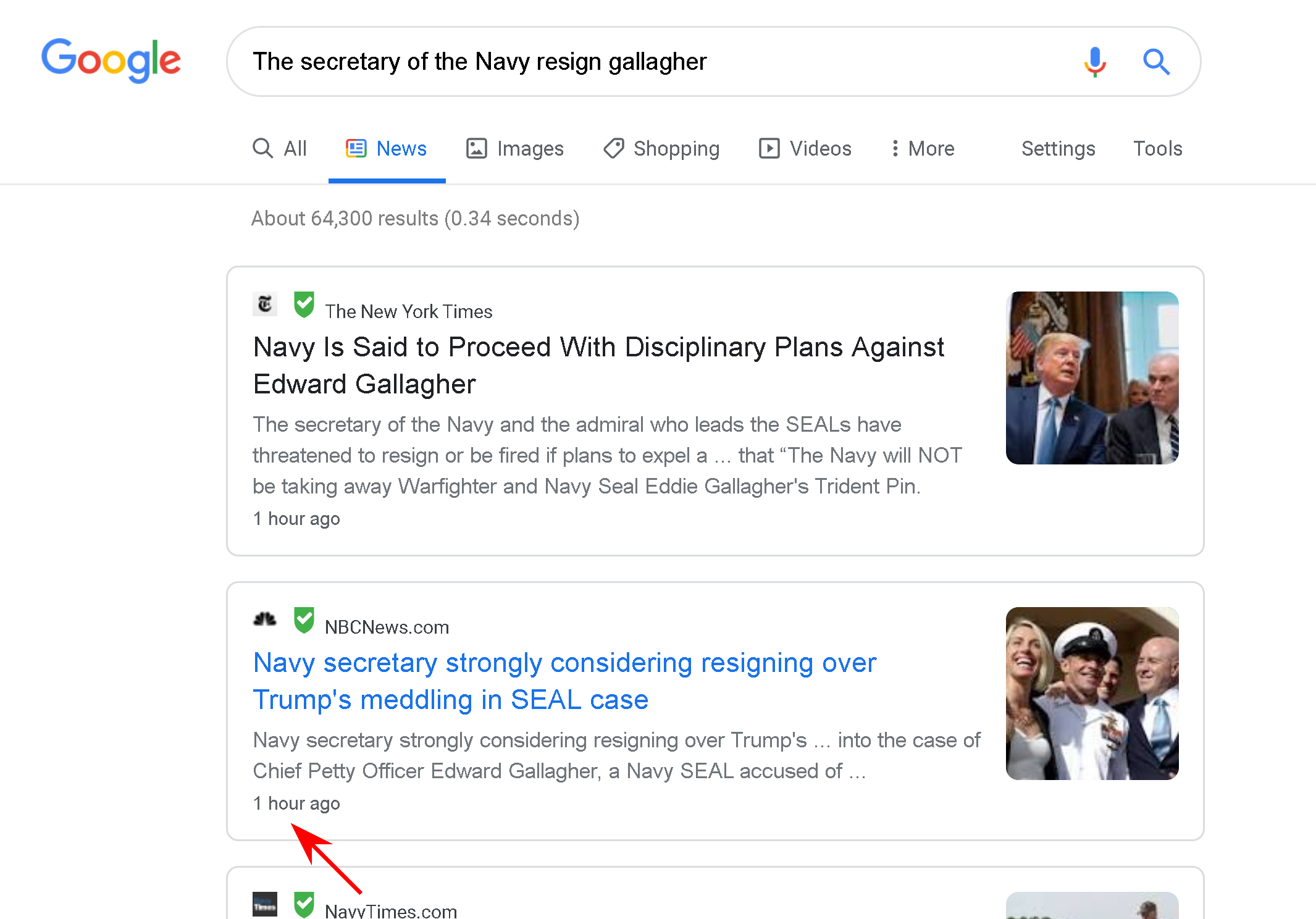Screen dimensions: 1316x919
Task: Click green shield next to NBCNews.com
Action: tap(304, 620)
